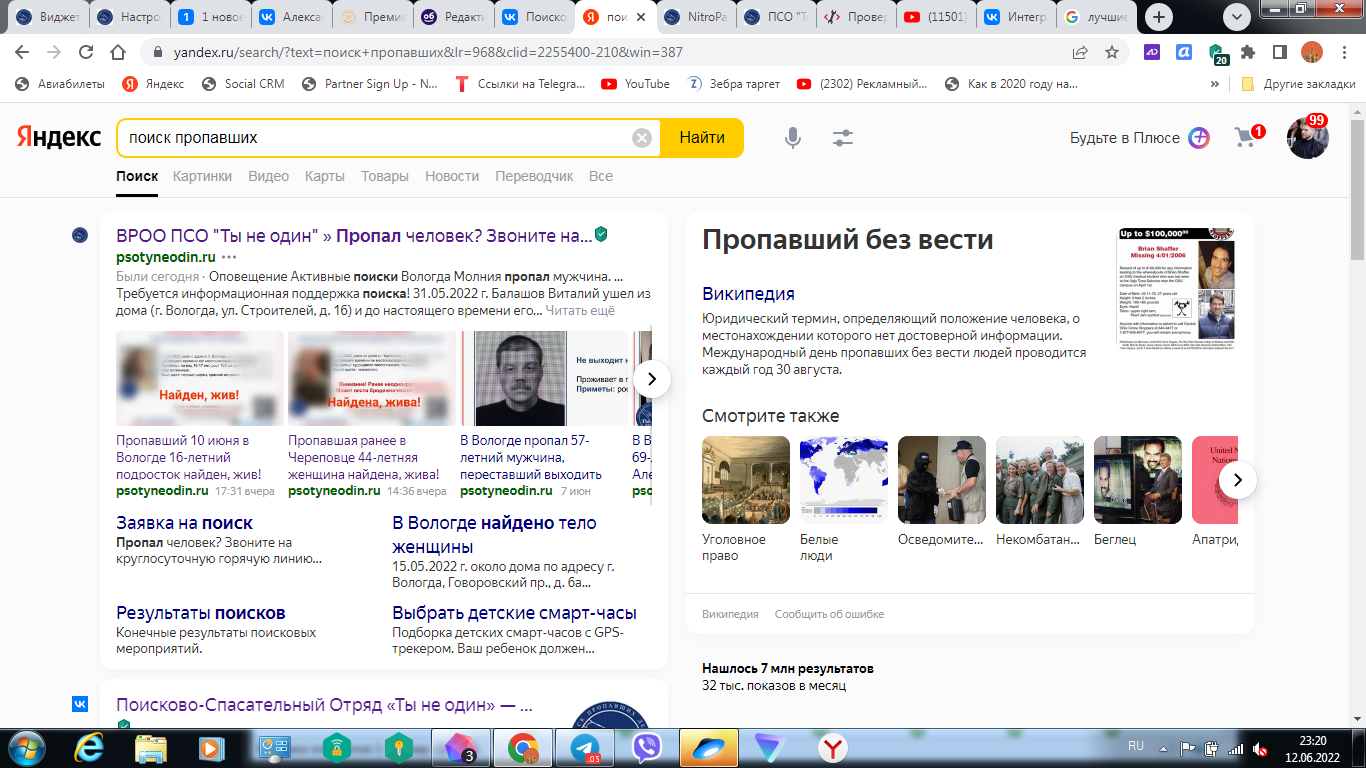Open the 'Все' search categories menu
The width and height of the screenshot is (1366, 768).
click(601, 176)
